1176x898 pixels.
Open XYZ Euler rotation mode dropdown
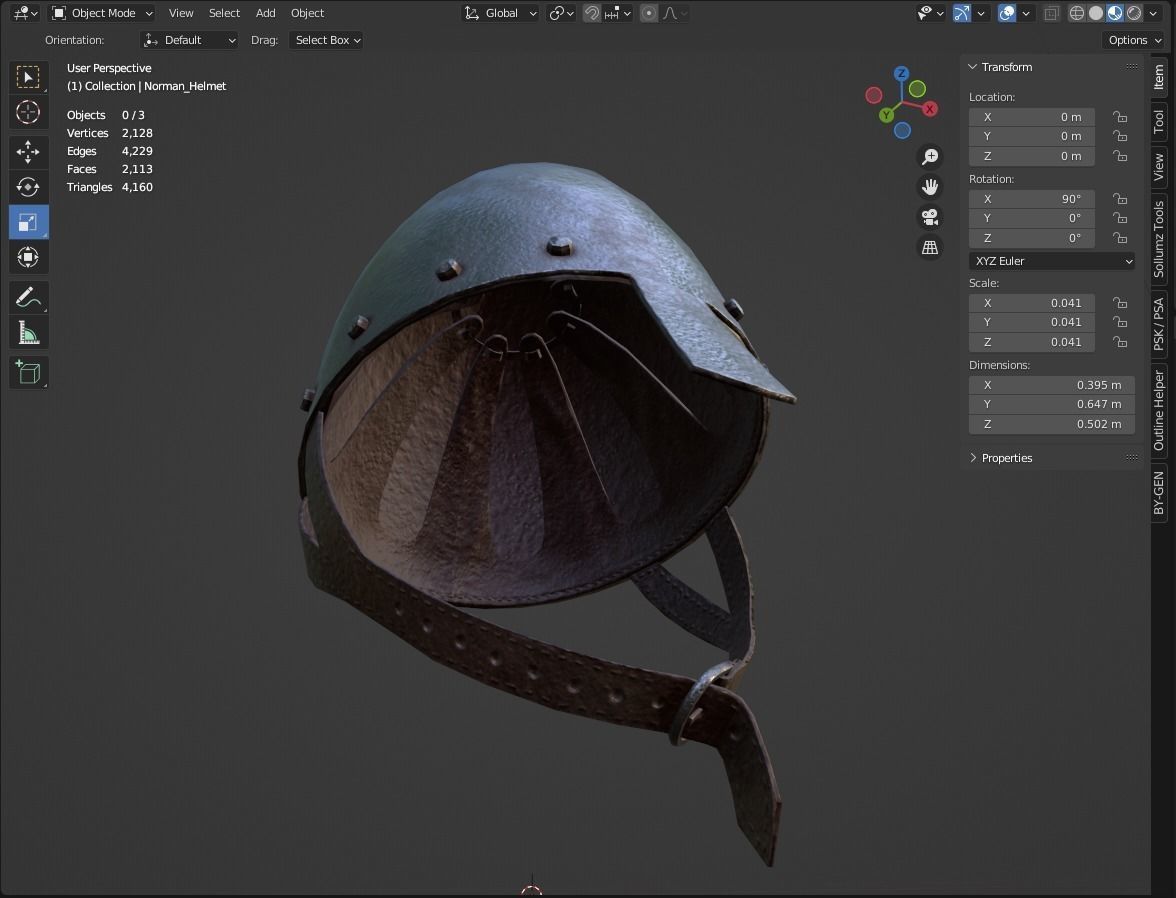coord(1052,261)
